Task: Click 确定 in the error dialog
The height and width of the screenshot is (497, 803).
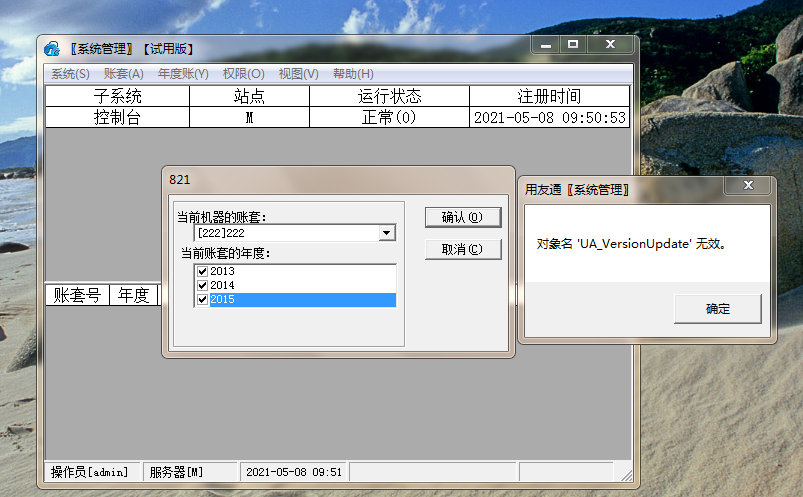Action: 717,309
